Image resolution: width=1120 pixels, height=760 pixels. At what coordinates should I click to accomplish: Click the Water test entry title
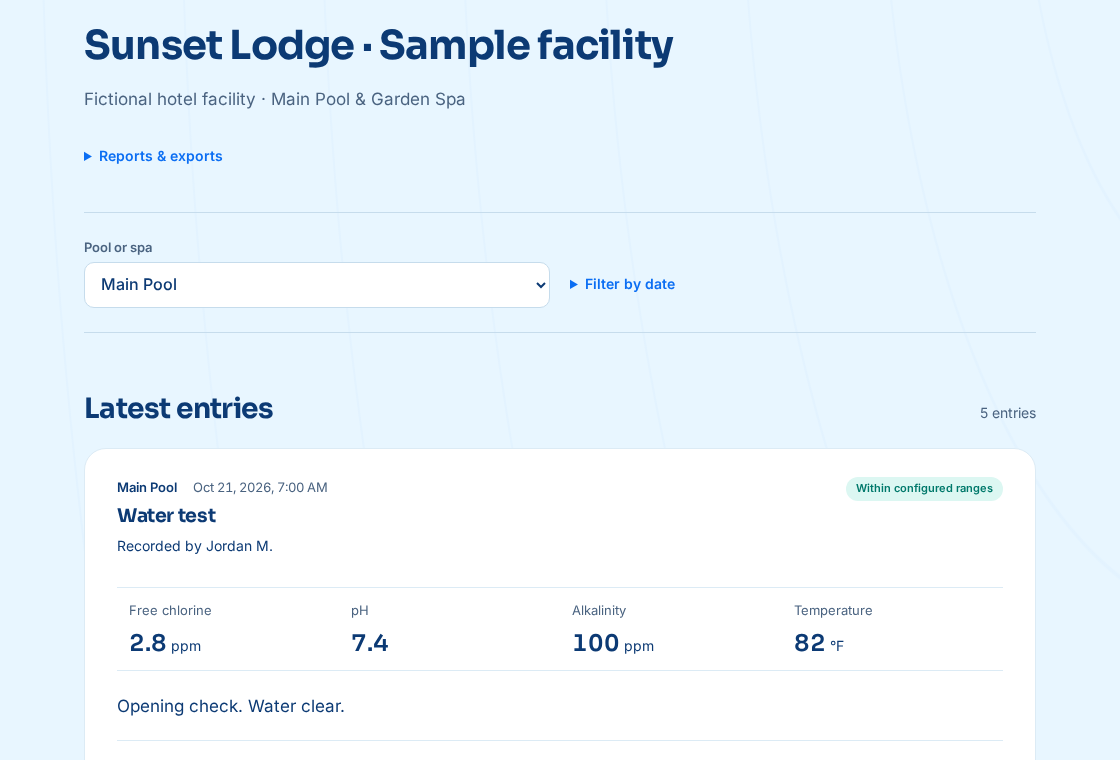tap(166, 516)
